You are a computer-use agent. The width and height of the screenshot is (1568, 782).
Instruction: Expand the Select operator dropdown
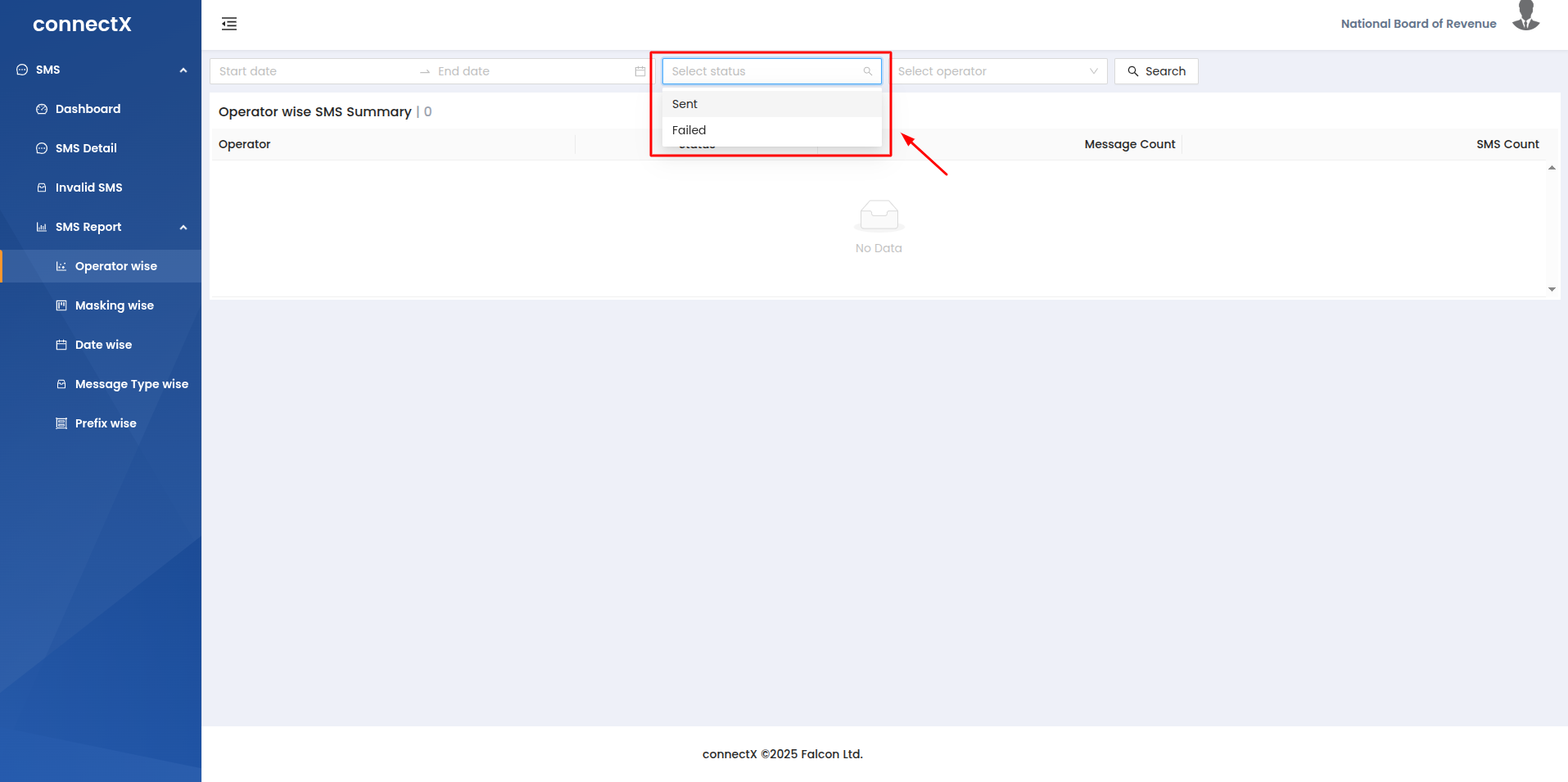998,71
